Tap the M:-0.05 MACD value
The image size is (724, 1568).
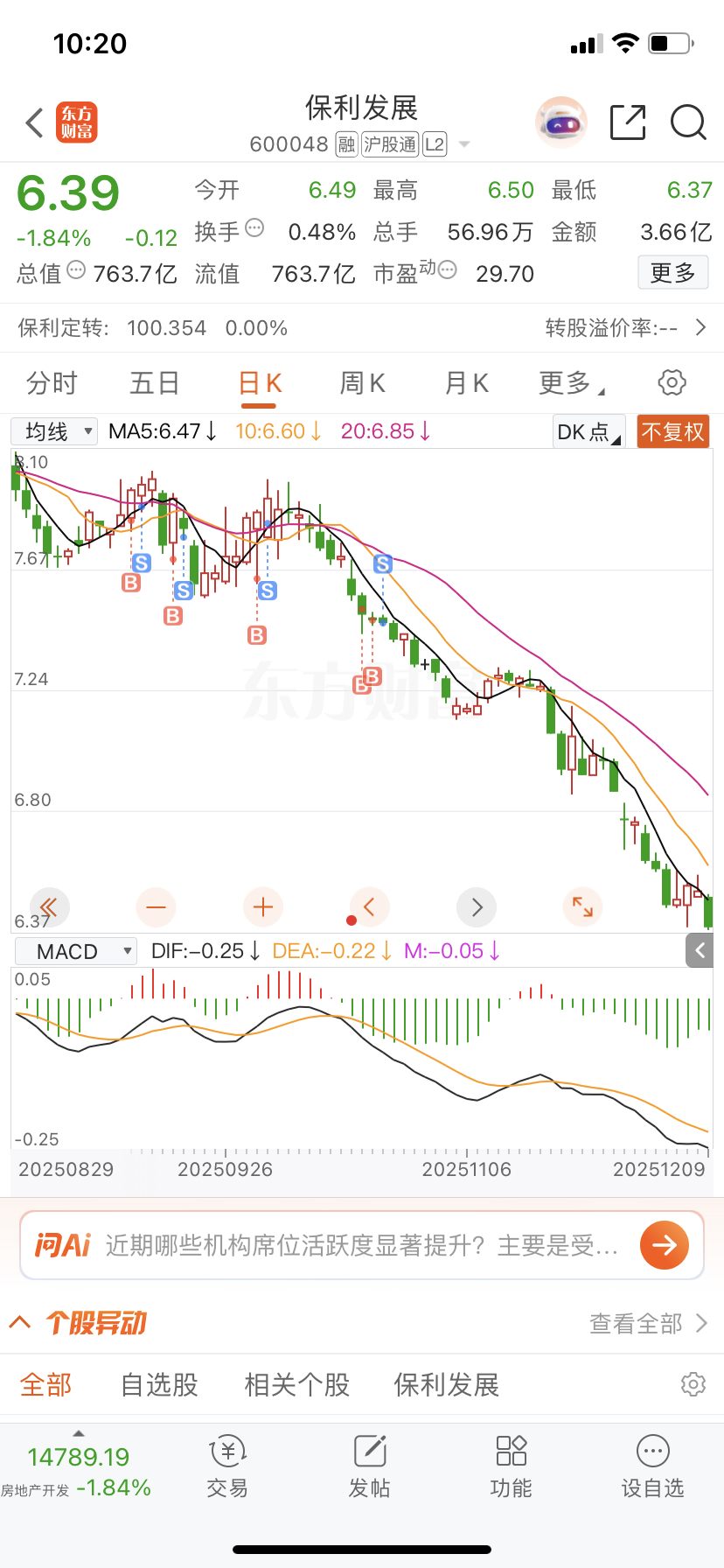pyautogui.click(x=452, y=951)
